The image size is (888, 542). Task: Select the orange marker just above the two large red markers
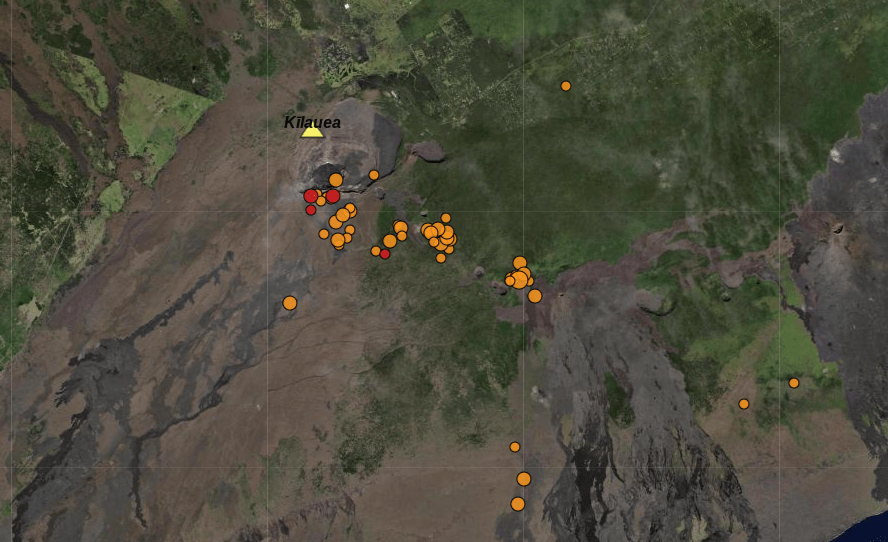pyautogui.click(x=336, y=180)
